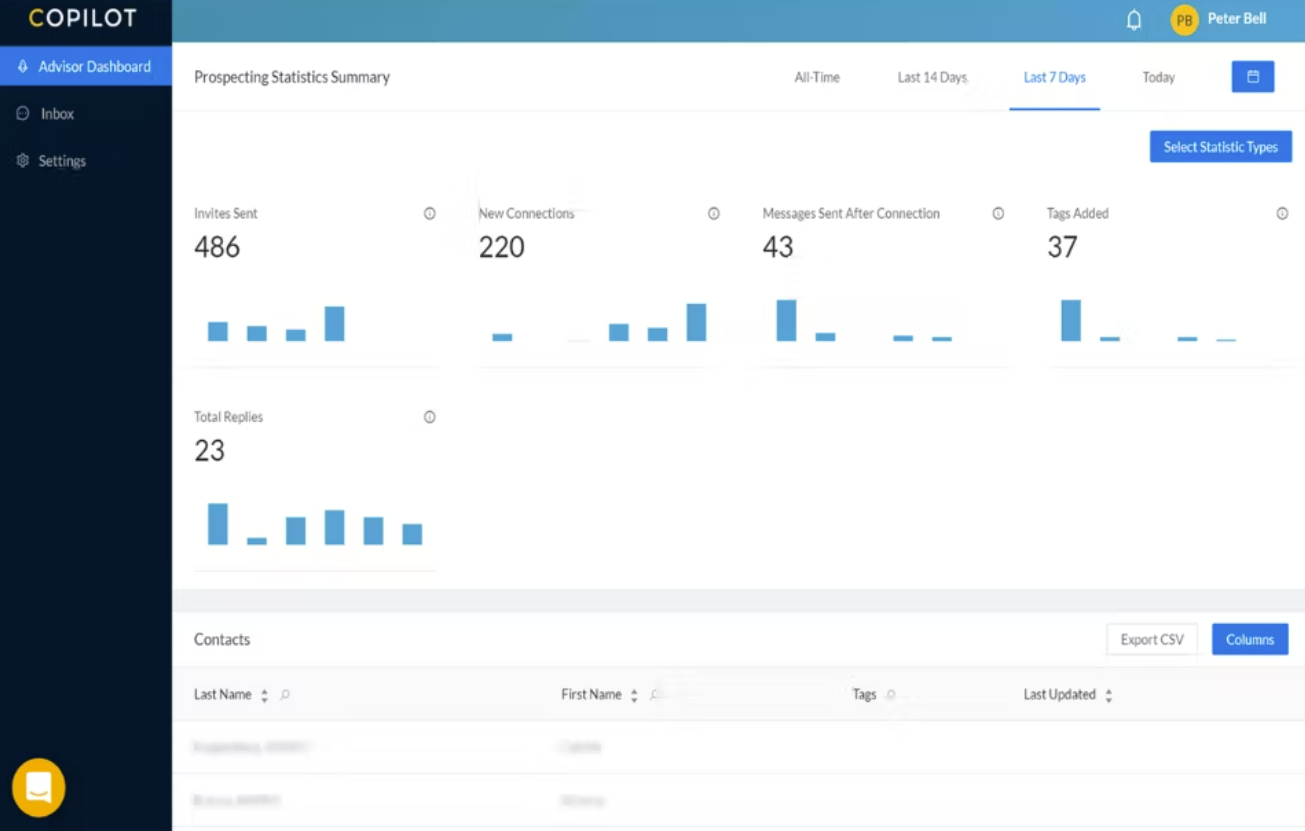Image resolution: width=1305 pixels, height=831 pixels.
Task: Click info icon for Messages Sent After Connection
Action: [x=998, y=213]
